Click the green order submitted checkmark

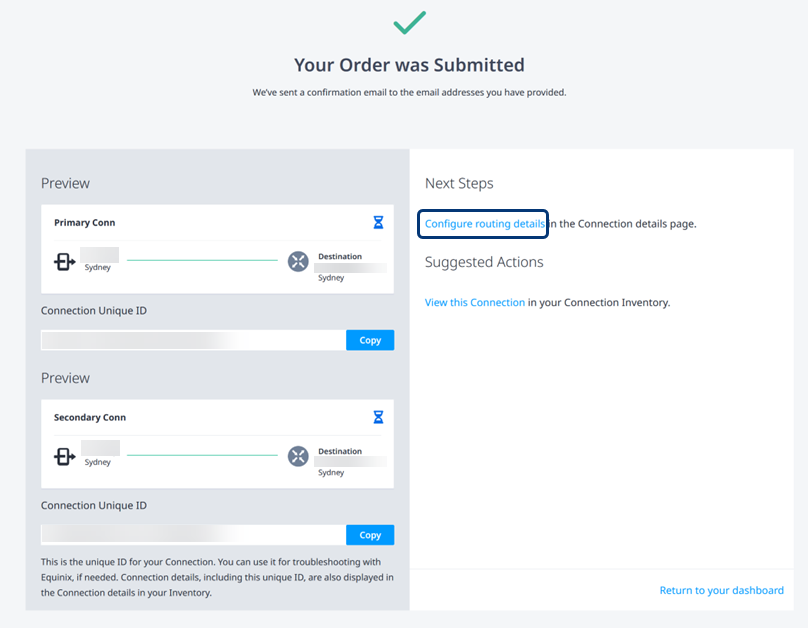point(410,23)
